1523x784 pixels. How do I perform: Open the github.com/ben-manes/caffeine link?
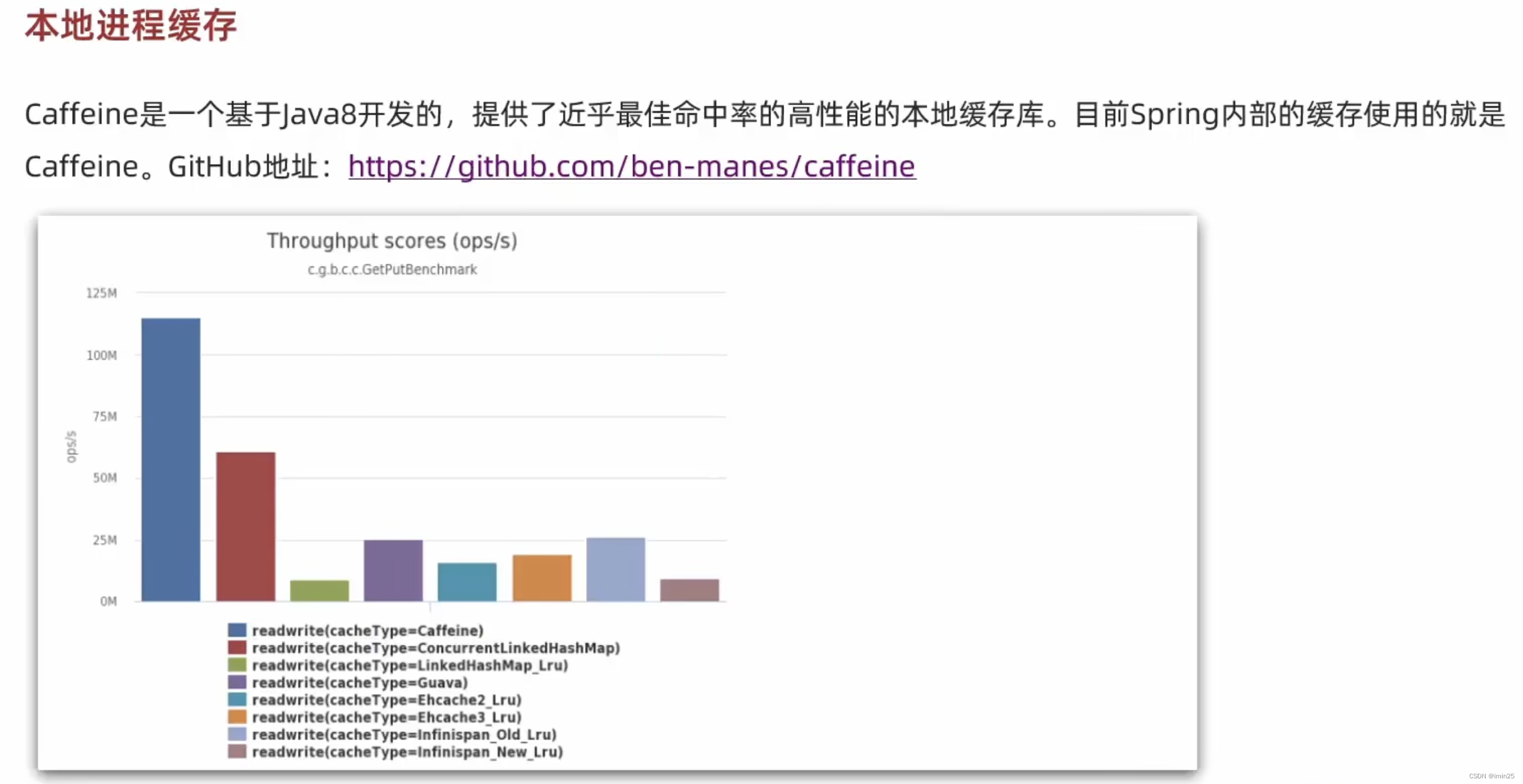click(632, 166)
